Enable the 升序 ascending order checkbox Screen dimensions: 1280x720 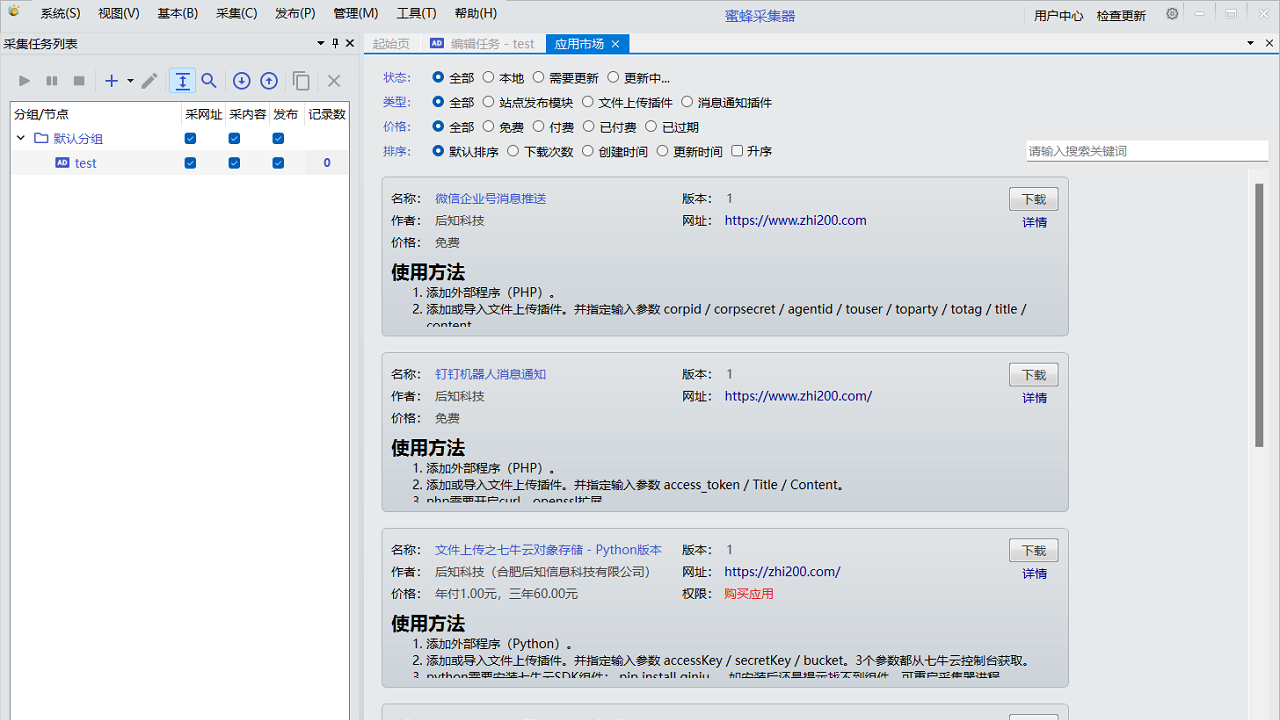pyautogui.click(x=737, y=151)
